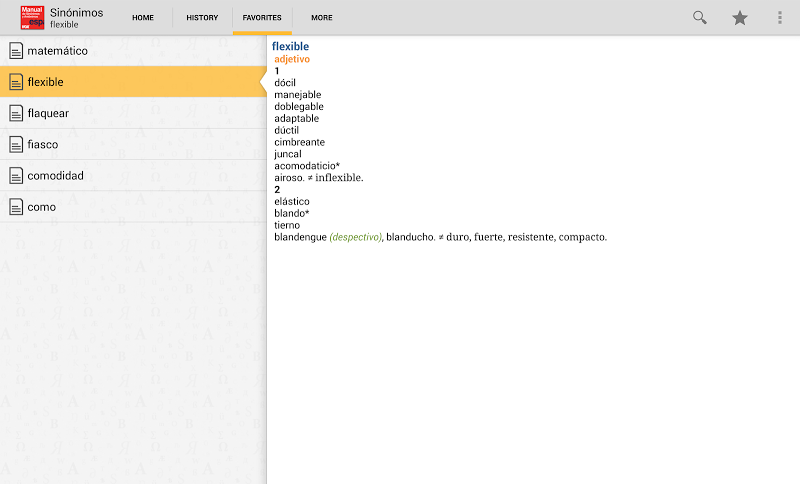Switch to the HISTORY tab
Screen dimensions: 800x484
[202, 18]
